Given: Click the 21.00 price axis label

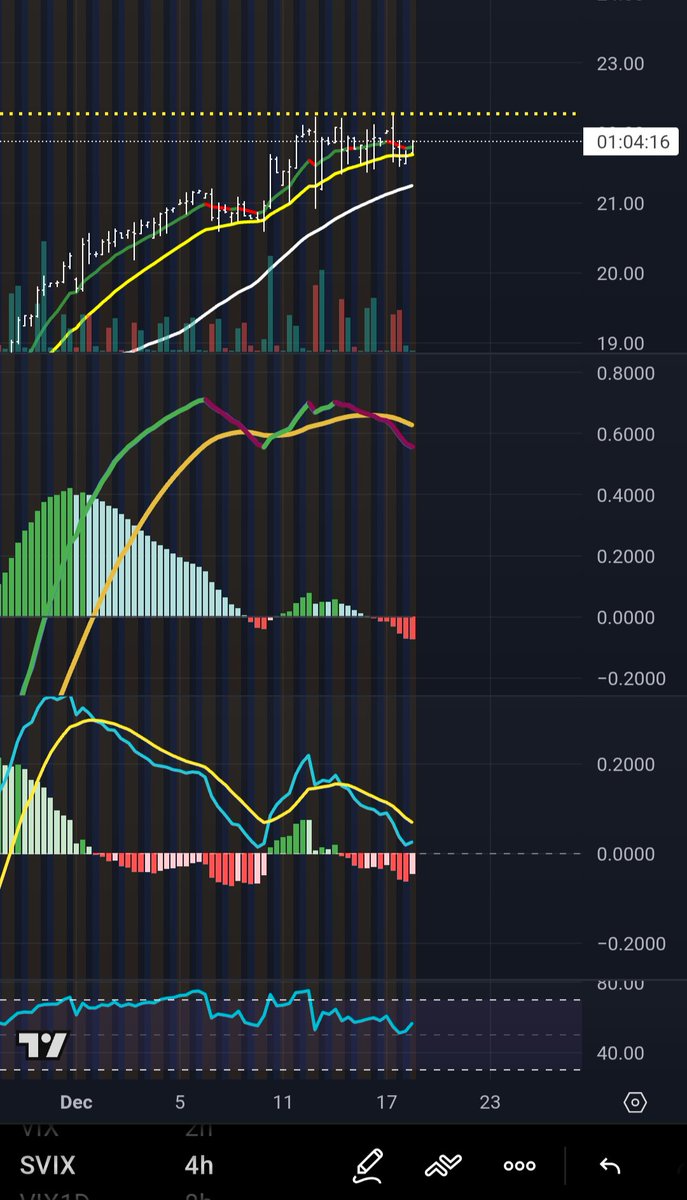Looking at the screenshot, I should [620, 203].
